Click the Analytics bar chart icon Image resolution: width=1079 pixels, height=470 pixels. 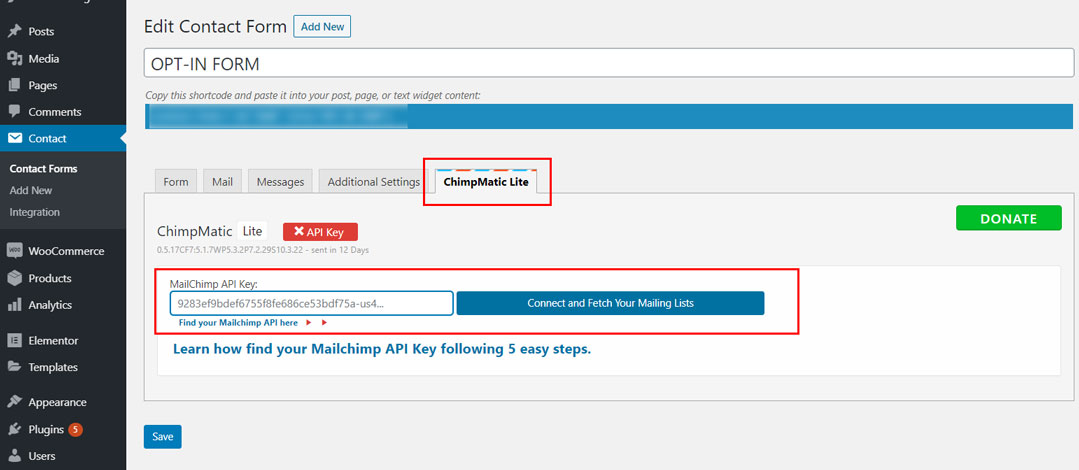point(14,305)
